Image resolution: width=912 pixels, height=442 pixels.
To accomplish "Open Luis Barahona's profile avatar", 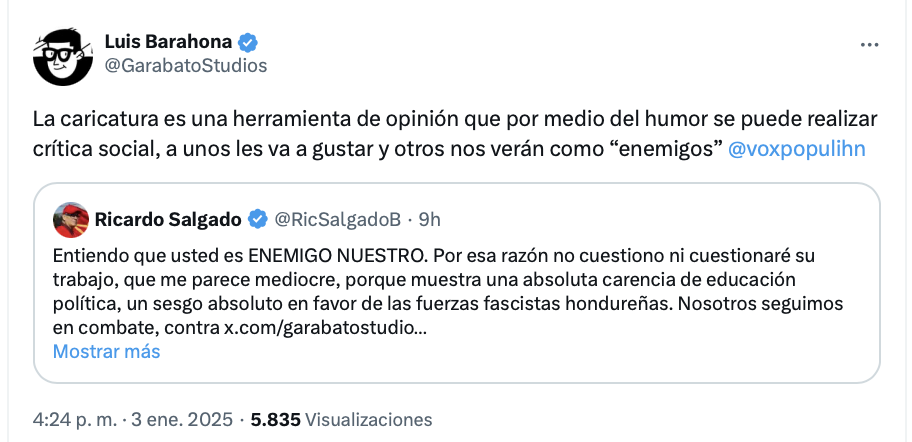I will (x=63, y=56).
